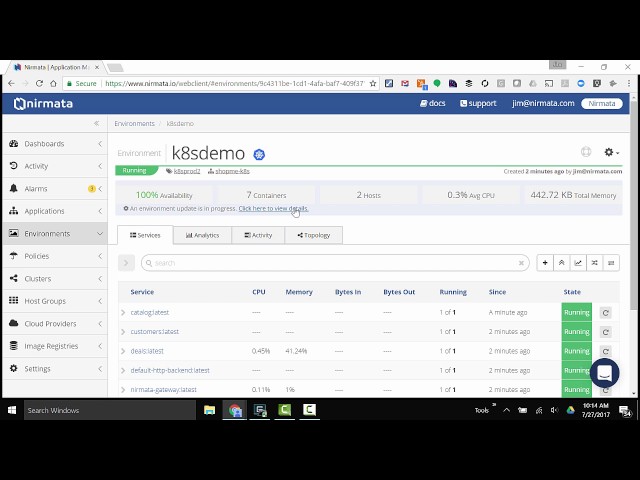Open File Explorer from taskbar
This screenshot has height=480, width=640.
coord(209,410)
